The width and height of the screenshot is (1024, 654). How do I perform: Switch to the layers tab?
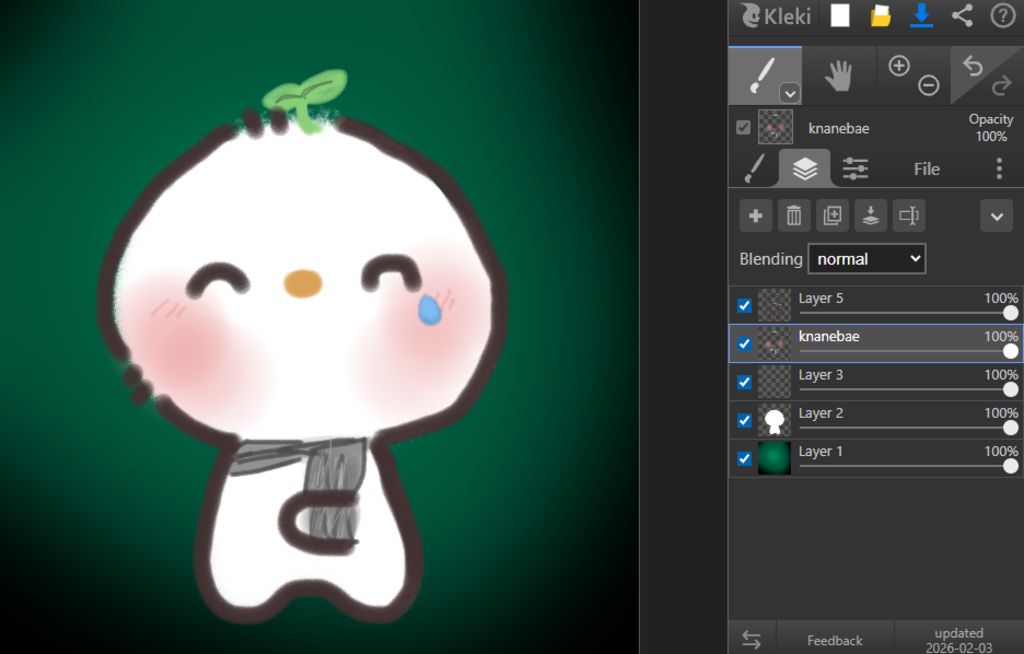coord(805,169)
